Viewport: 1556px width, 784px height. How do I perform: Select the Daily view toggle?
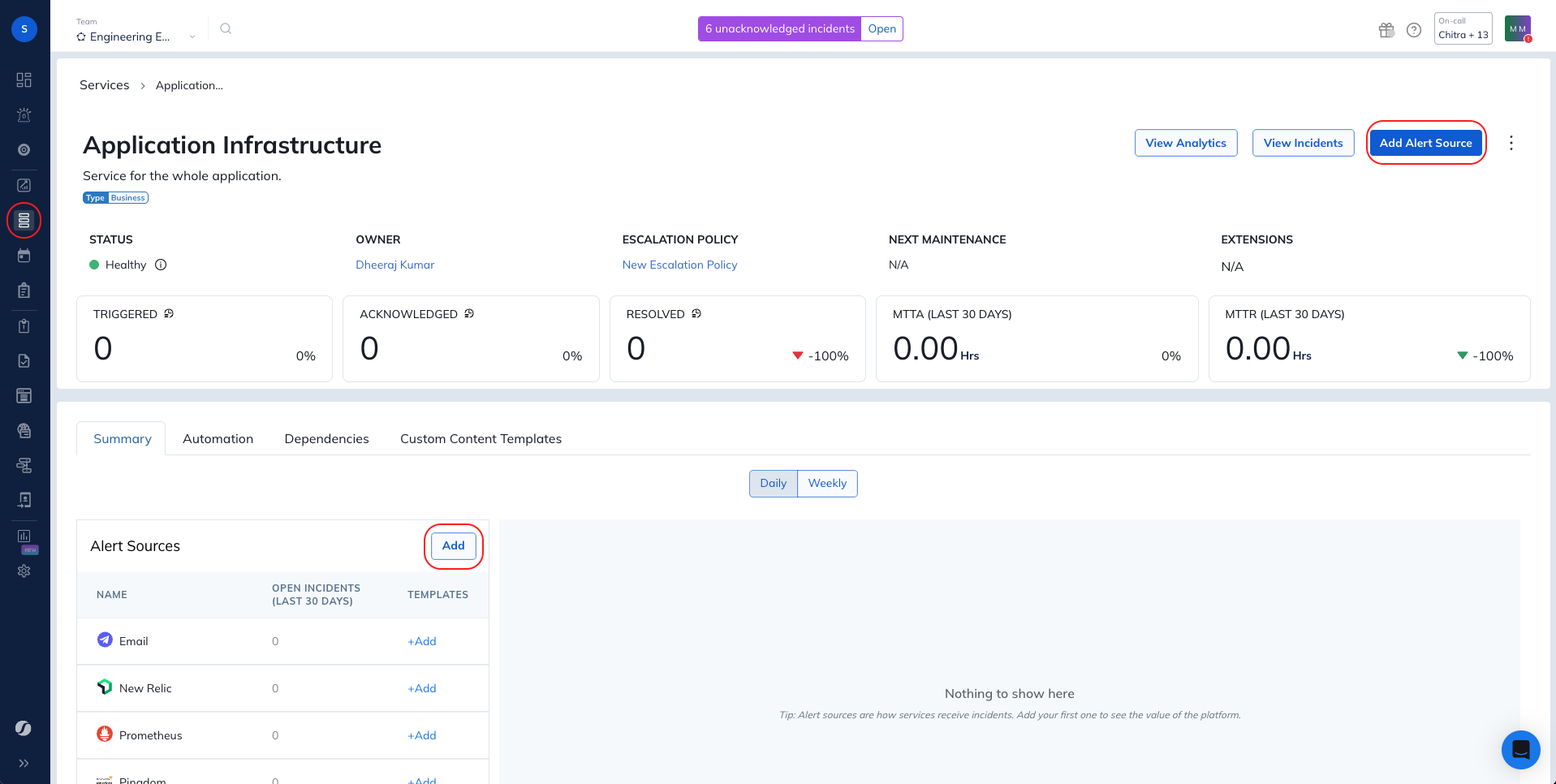(x=773, y=483)
